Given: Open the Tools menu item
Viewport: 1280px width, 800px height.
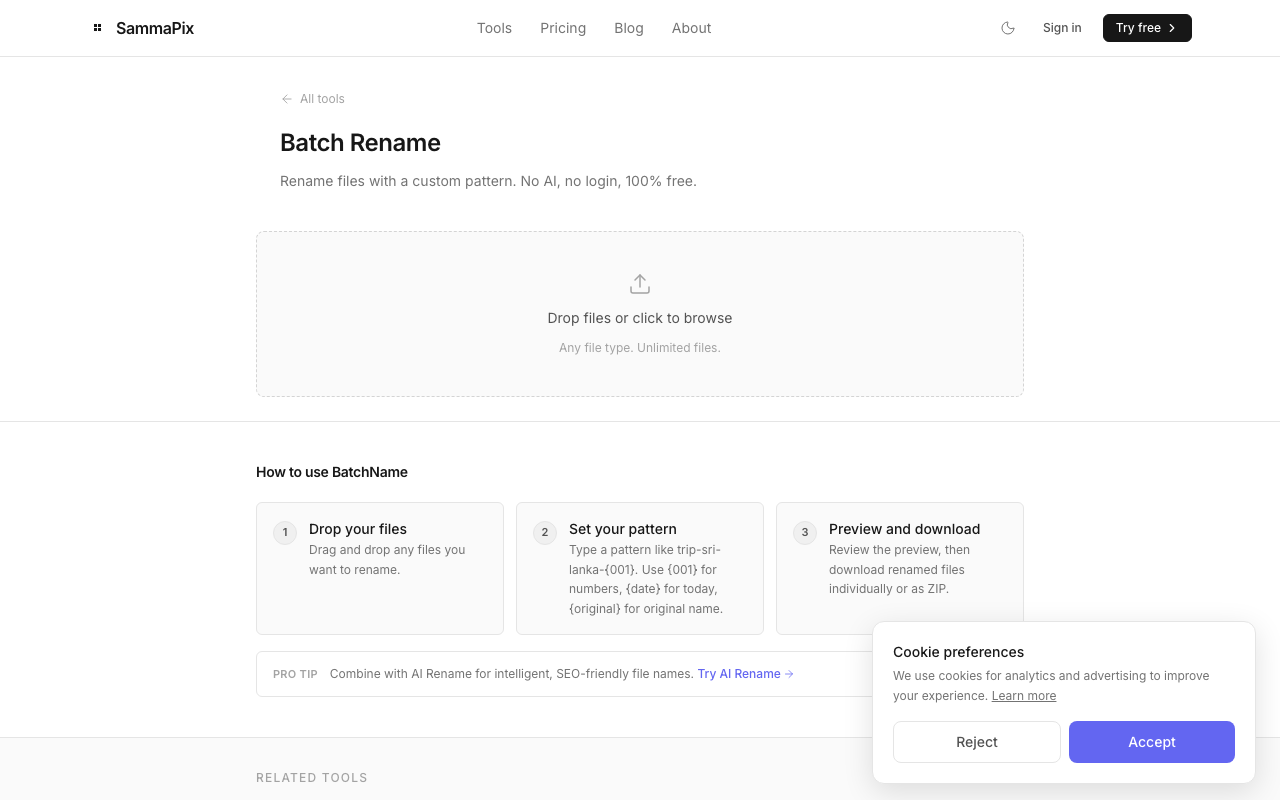Looking at the screenshot, I should coord(494,28).
